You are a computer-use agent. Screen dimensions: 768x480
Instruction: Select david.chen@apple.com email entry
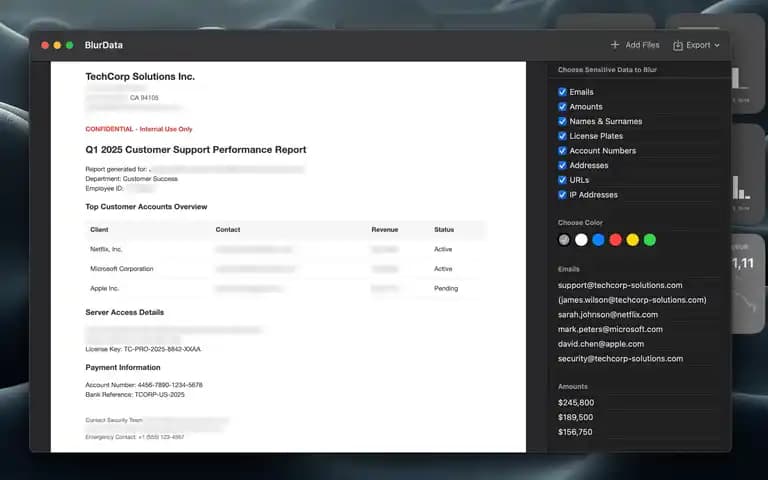click(601, 344)
